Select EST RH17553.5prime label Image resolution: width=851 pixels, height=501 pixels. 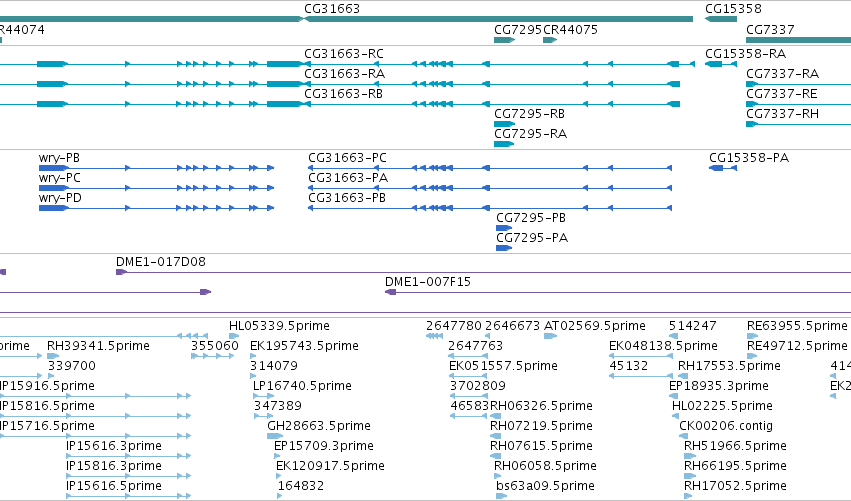click(729, 366)
